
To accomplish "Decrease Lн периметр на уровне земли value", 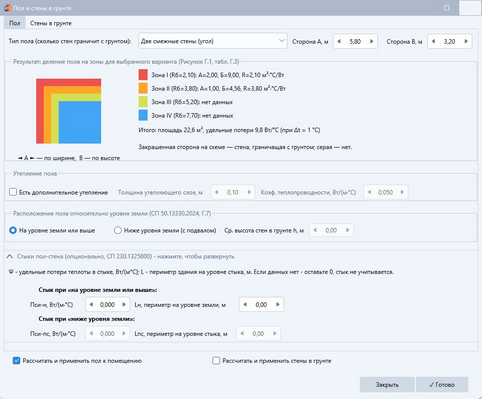I will coord(245,304).
